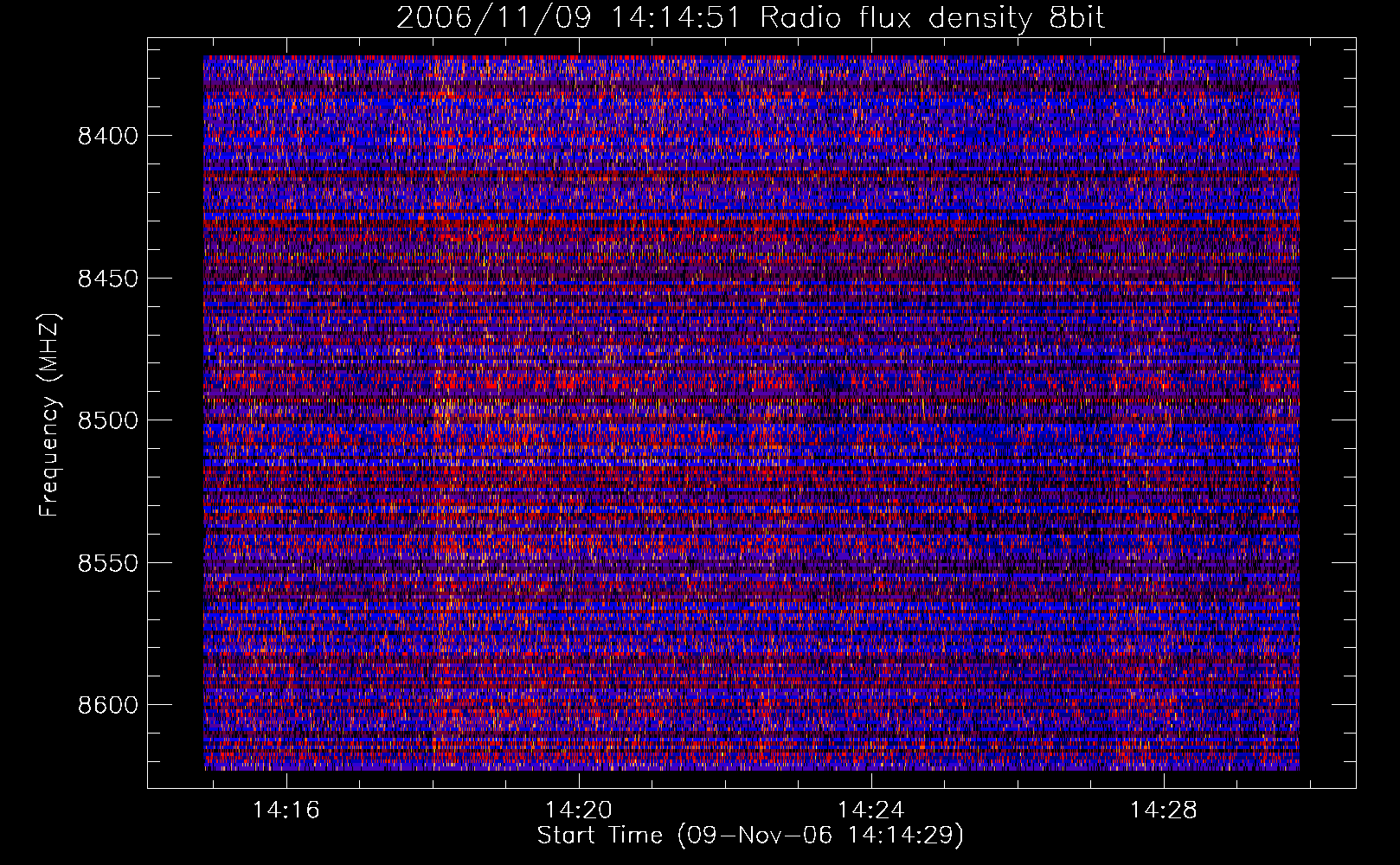Click the plot title '2006/11/09 14:14:51 Radio flux density 8bit'
The image size is (1400, 865).
pyautogui.click(x=751, y=17)
